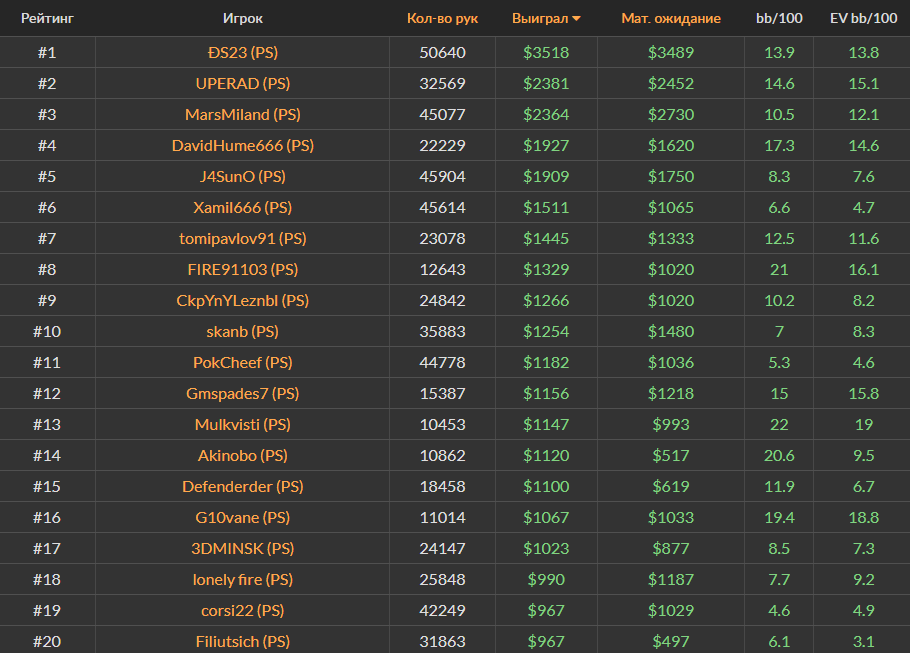Sort table by Мат. ожидание column
910x653 pixels.
click(x=670, y=18)
